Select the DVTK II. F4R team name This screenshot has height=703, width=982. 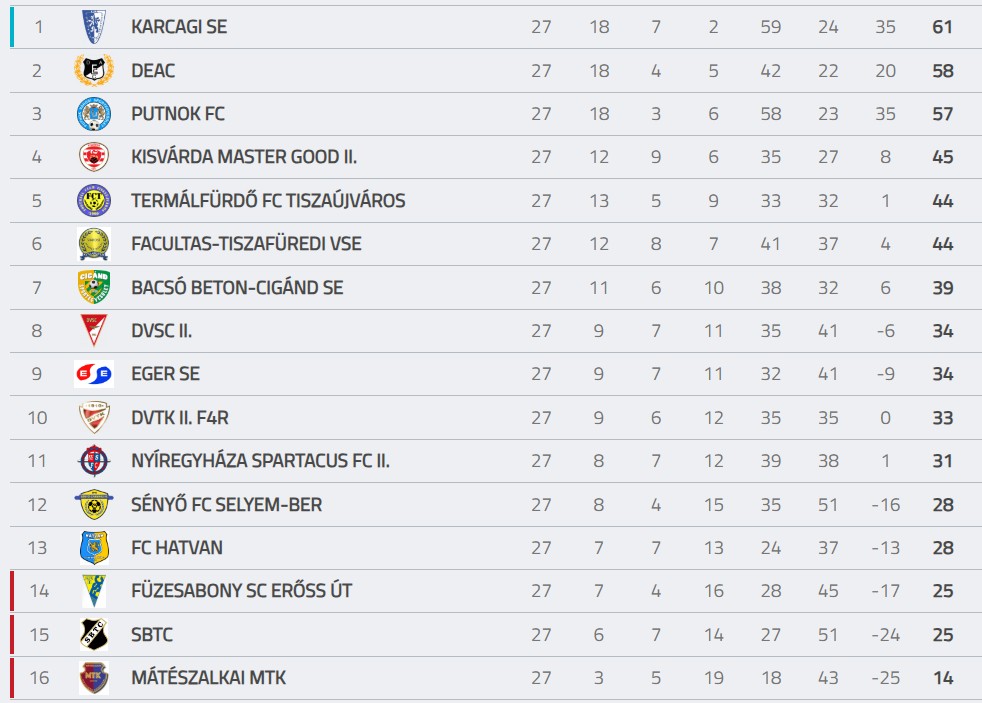(x=180, y=418)
